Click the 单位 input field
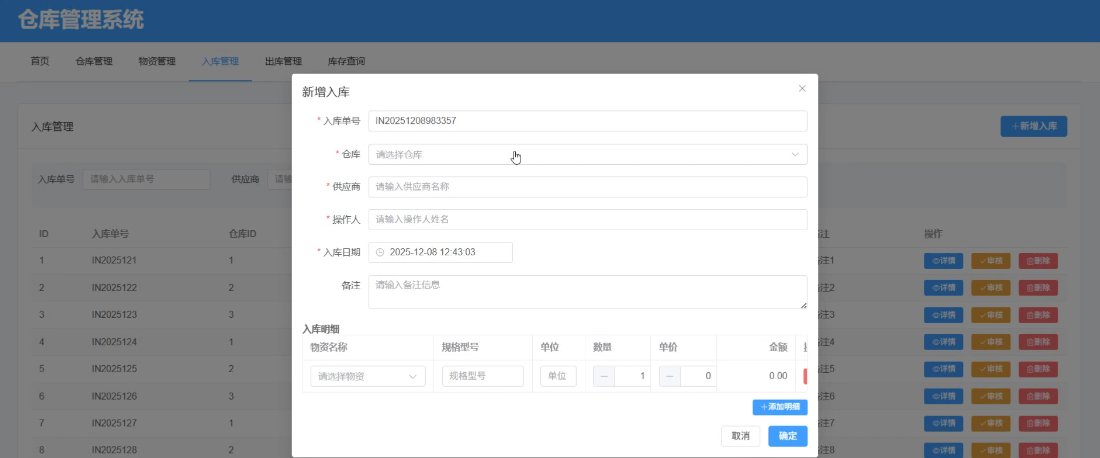This screenshot has height=458, width=1100. (x=558, y=376)
